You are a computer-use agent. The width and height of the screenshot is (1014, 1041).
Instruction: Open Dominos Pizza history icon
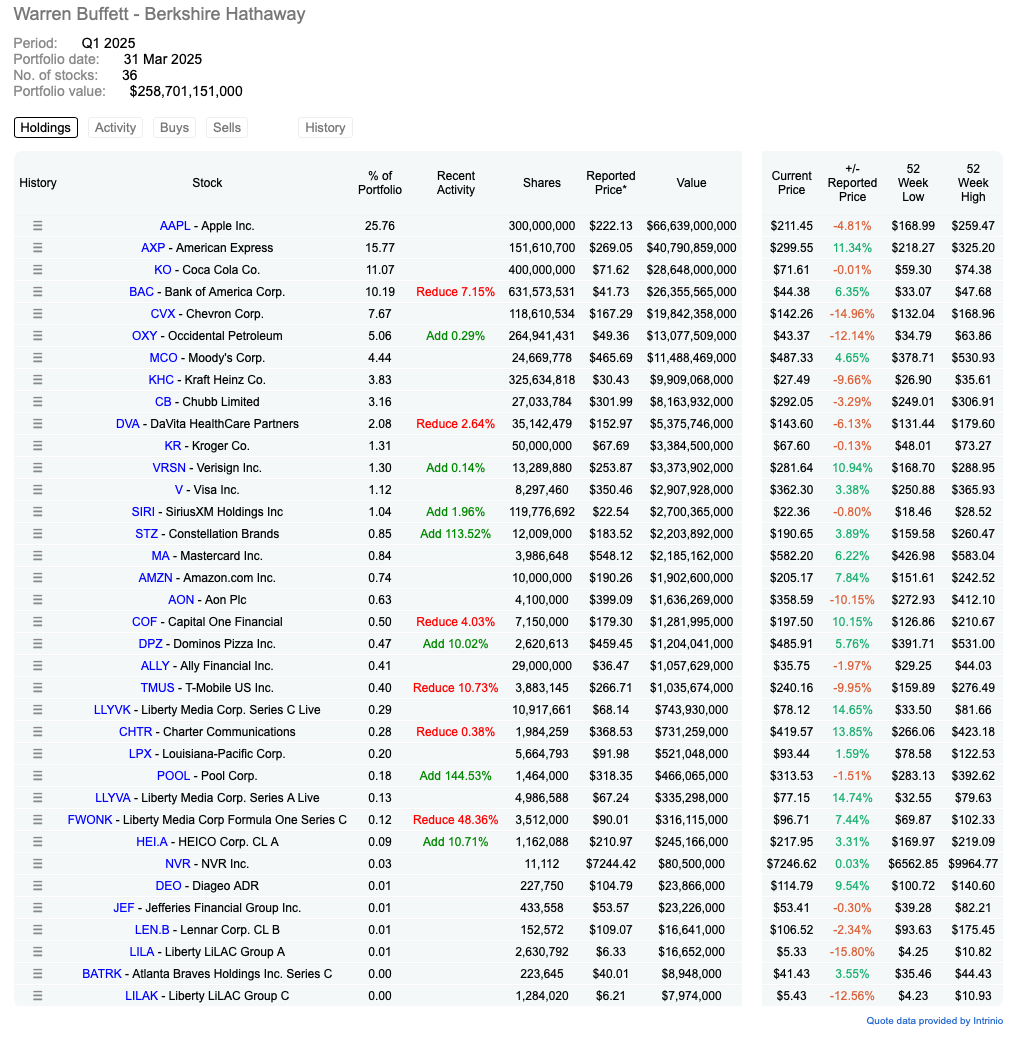click(38, 643)
